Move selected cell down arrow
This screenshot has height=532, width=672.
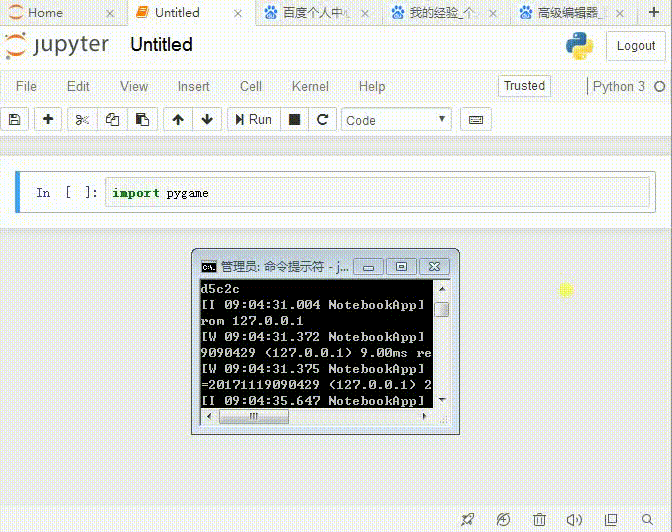click(207, 119)
